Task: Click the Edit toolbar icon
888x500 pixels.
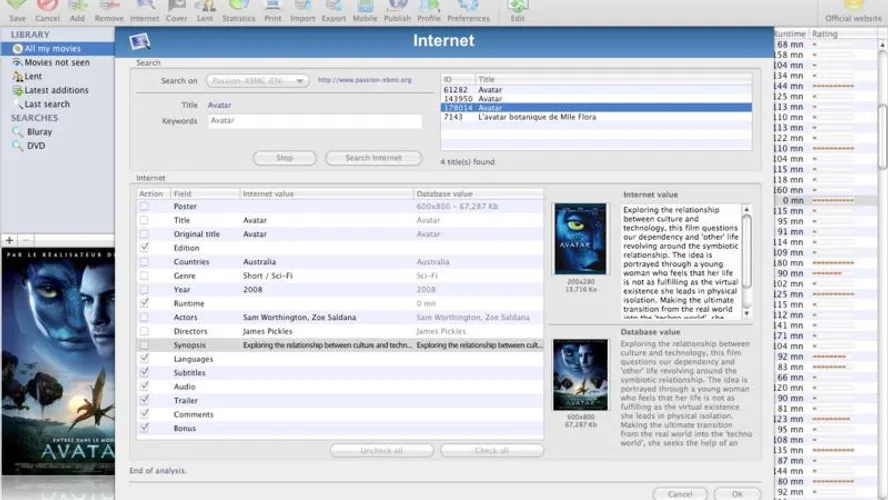Action: coord(518,10)
